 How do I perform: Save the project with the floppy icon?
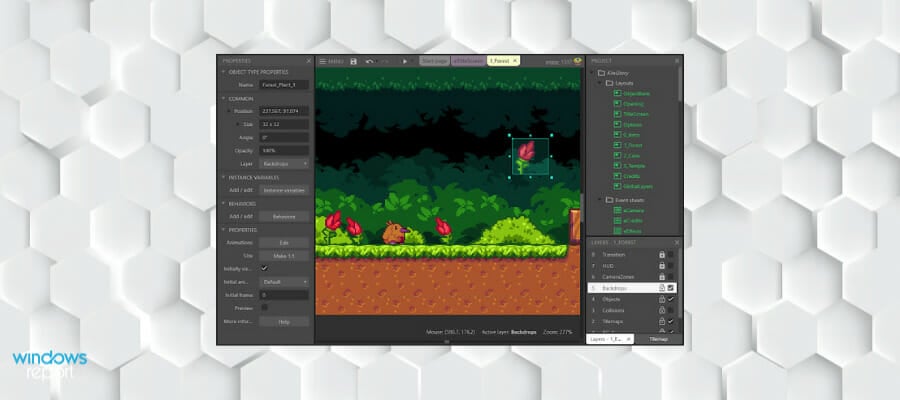tap(354, 61)
